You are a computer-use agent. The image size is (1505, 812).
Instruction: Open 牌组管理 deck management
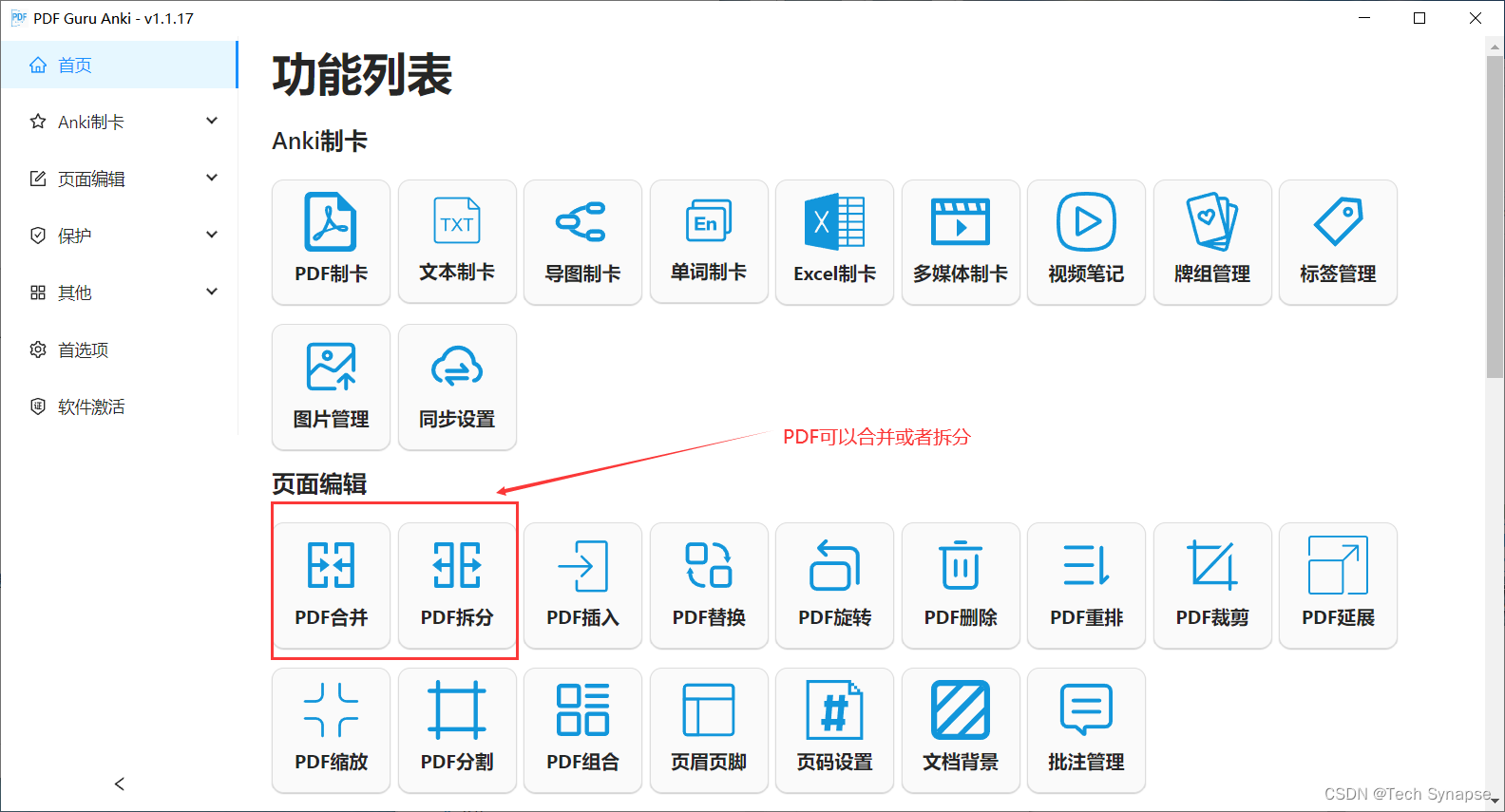[1212, 242]
